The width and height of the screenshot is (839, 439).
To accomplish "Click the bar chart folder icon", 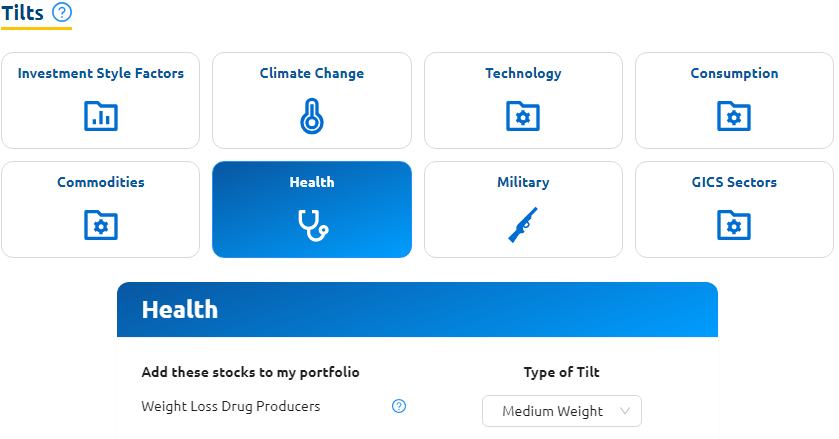I will tap(100, 116).
